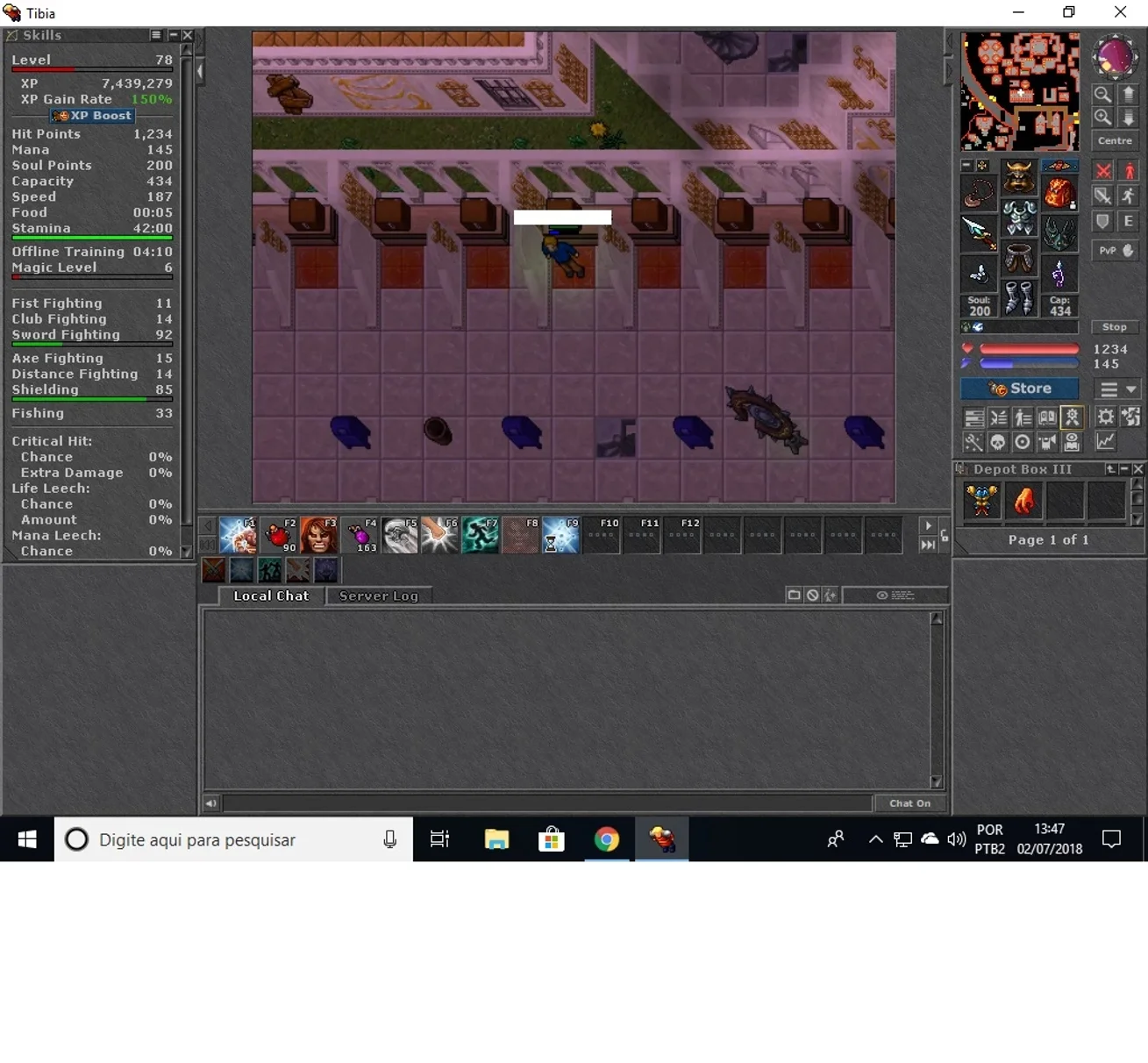Viewport: 1148px width, 1063px height.
Task: Click the city minimap
Action: (x=1020, y=91)
